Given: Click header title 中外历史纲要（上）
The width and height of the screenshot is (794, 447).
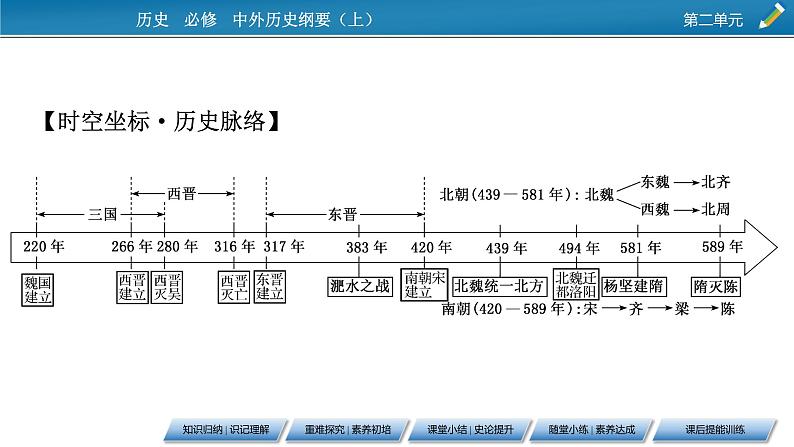Looking at the screenshot, I should click(x=303, y=20).
